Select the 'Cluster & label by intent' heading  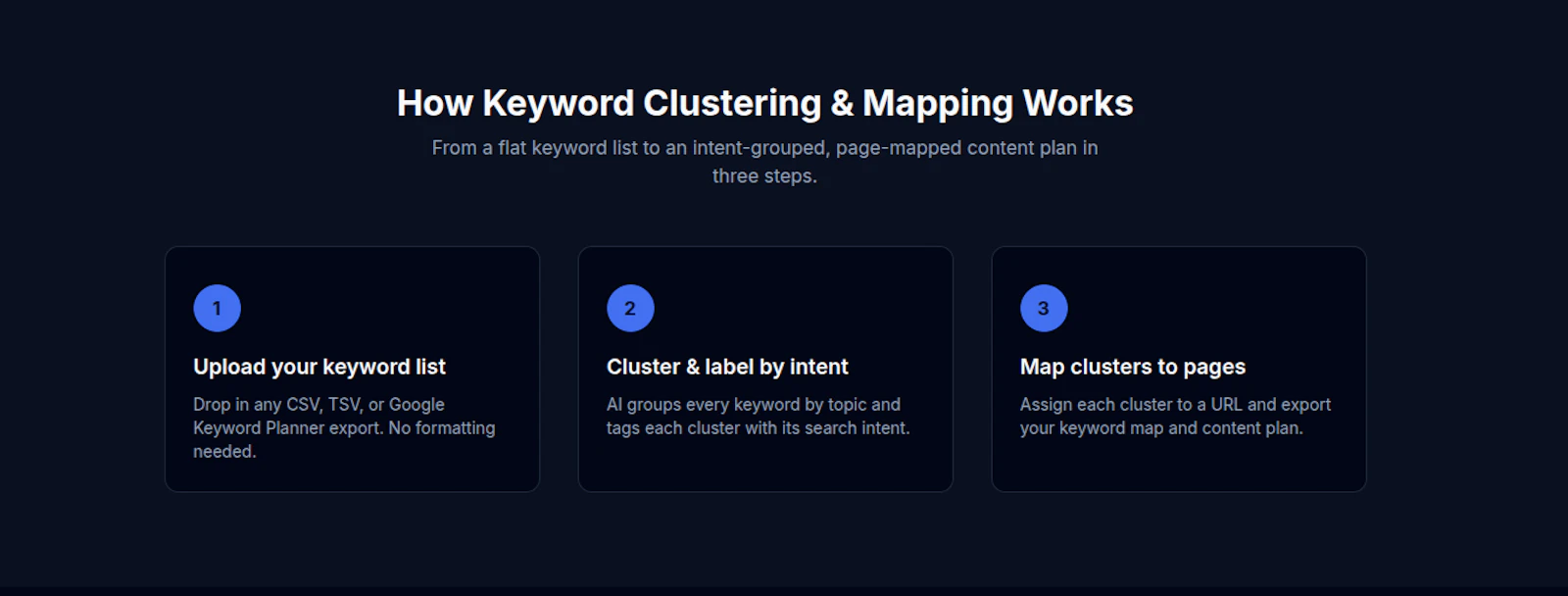tap(727, 367)
